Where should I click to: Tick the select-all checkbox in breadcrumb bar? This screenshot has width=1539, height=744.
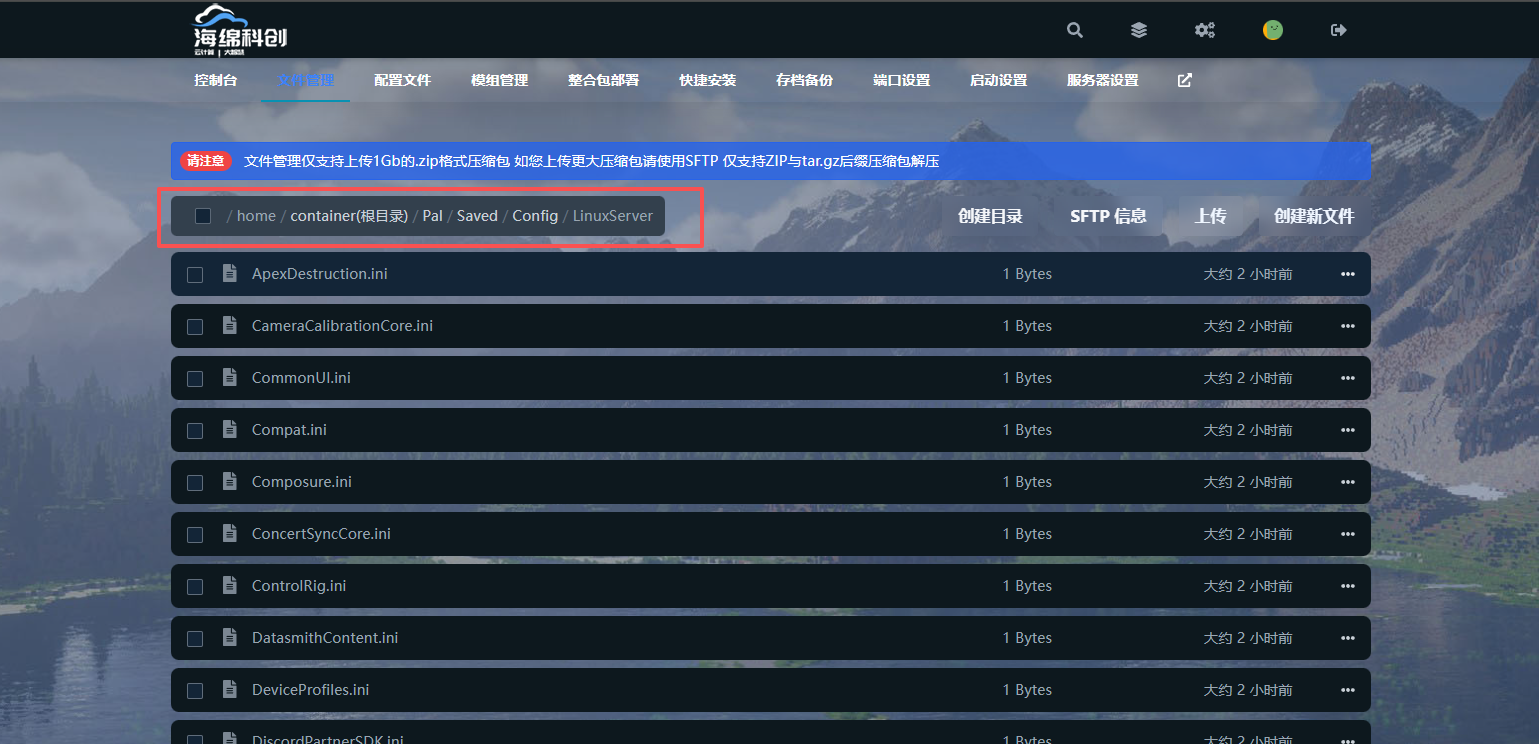point(203,216)
